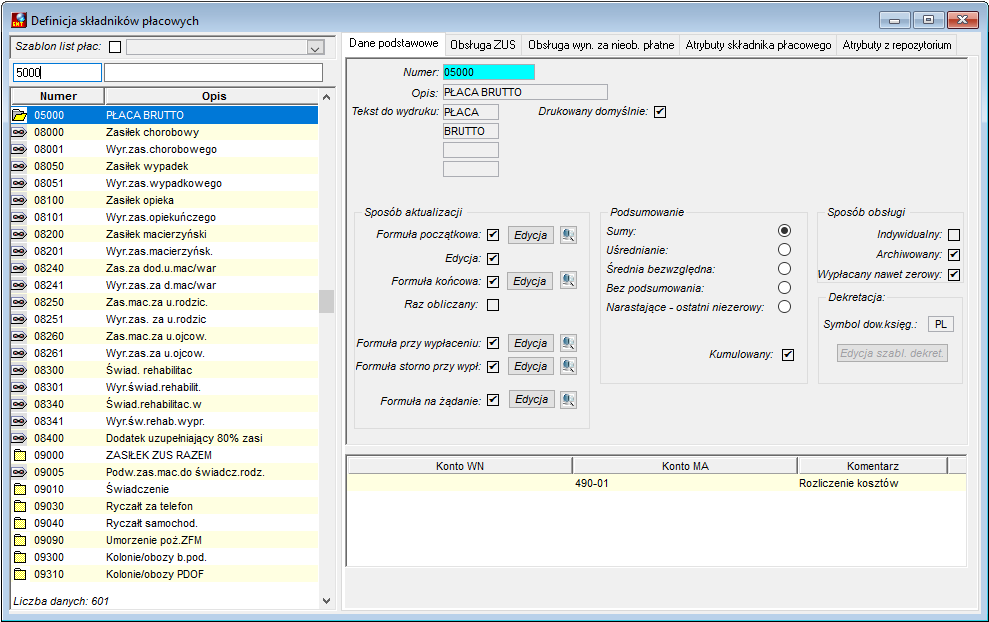This screenshot has width=989, height=622.
Task: Click the folder icon of 09030 Ryczałt za telefon
Action: pos(20,507)
